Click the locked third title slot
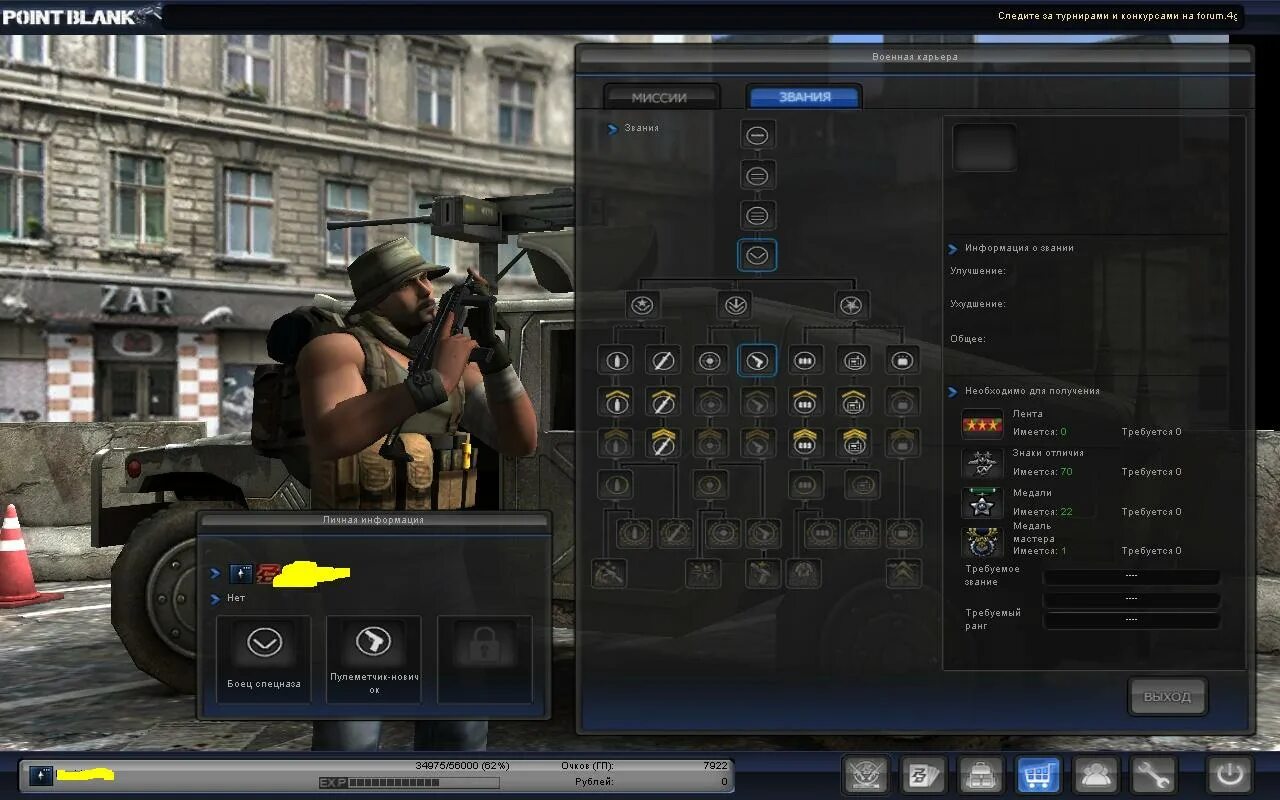The image size is (1280, 800). coord(485,659)
